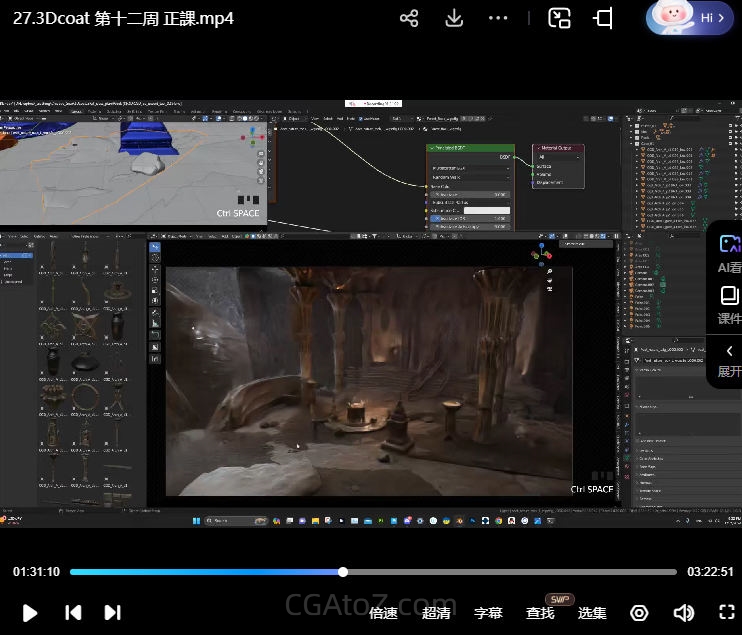This screenshot has height=635, width=742.
Task: Play the paused video
Action: click(30, 612)
